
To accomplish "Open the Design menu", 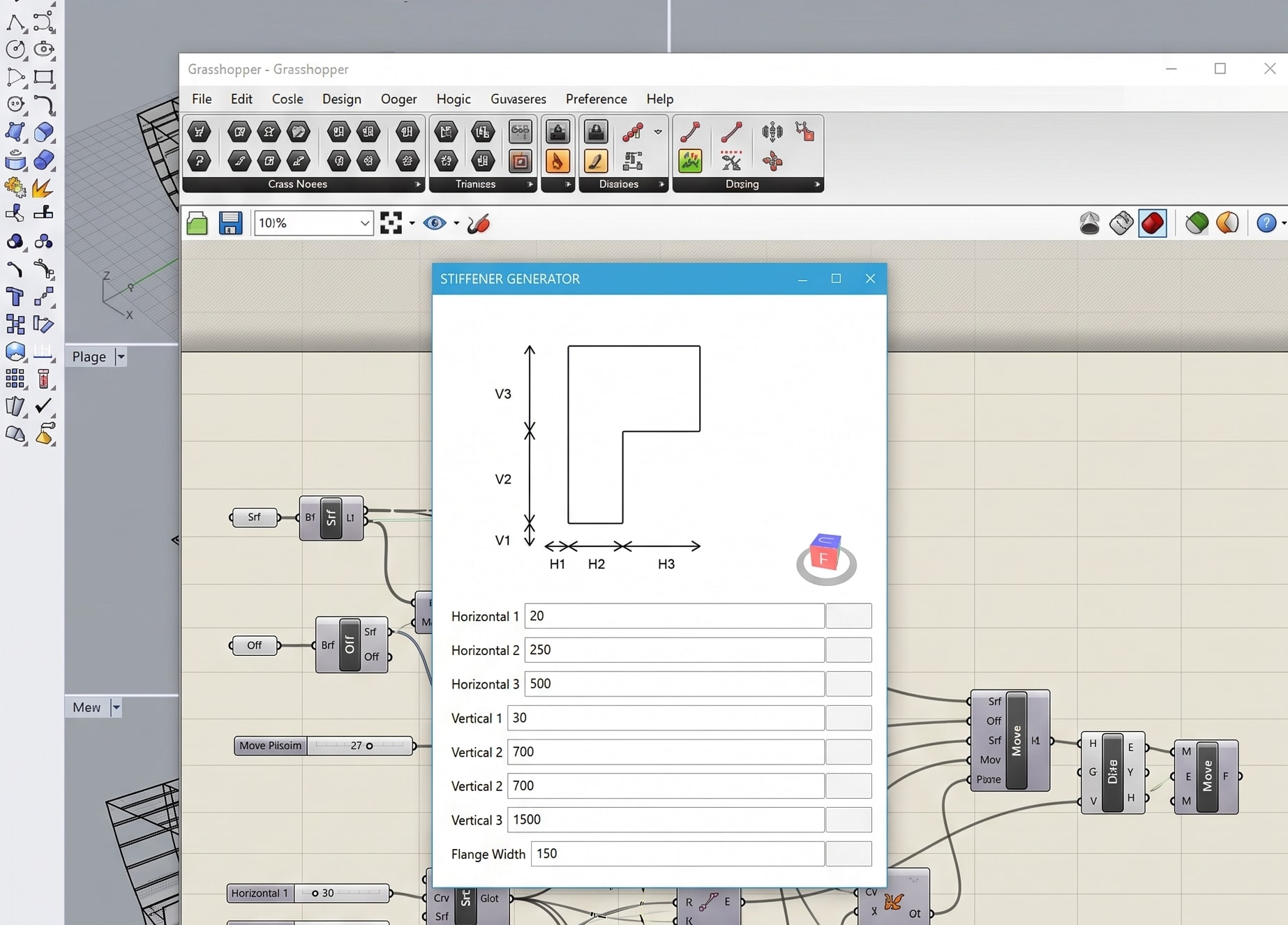I will 342,99.
